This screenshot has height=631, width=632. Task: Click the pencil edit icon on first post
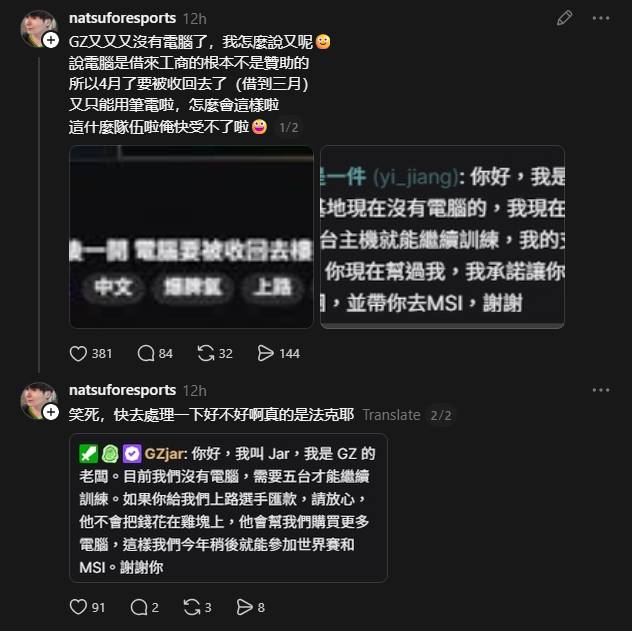564,18
